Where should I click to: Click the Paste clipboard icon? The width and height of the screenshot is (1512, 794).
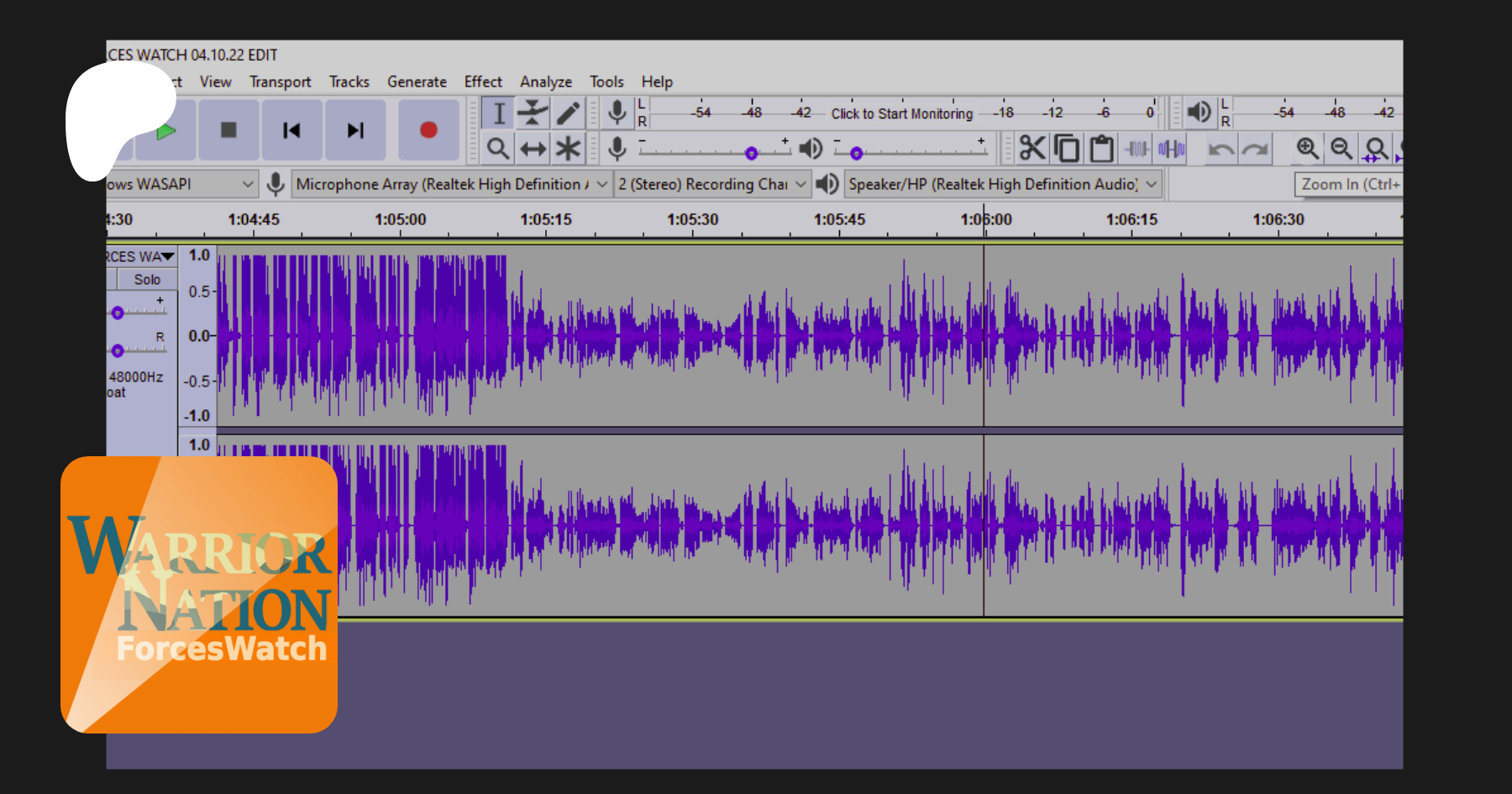tap(1101, 150)
